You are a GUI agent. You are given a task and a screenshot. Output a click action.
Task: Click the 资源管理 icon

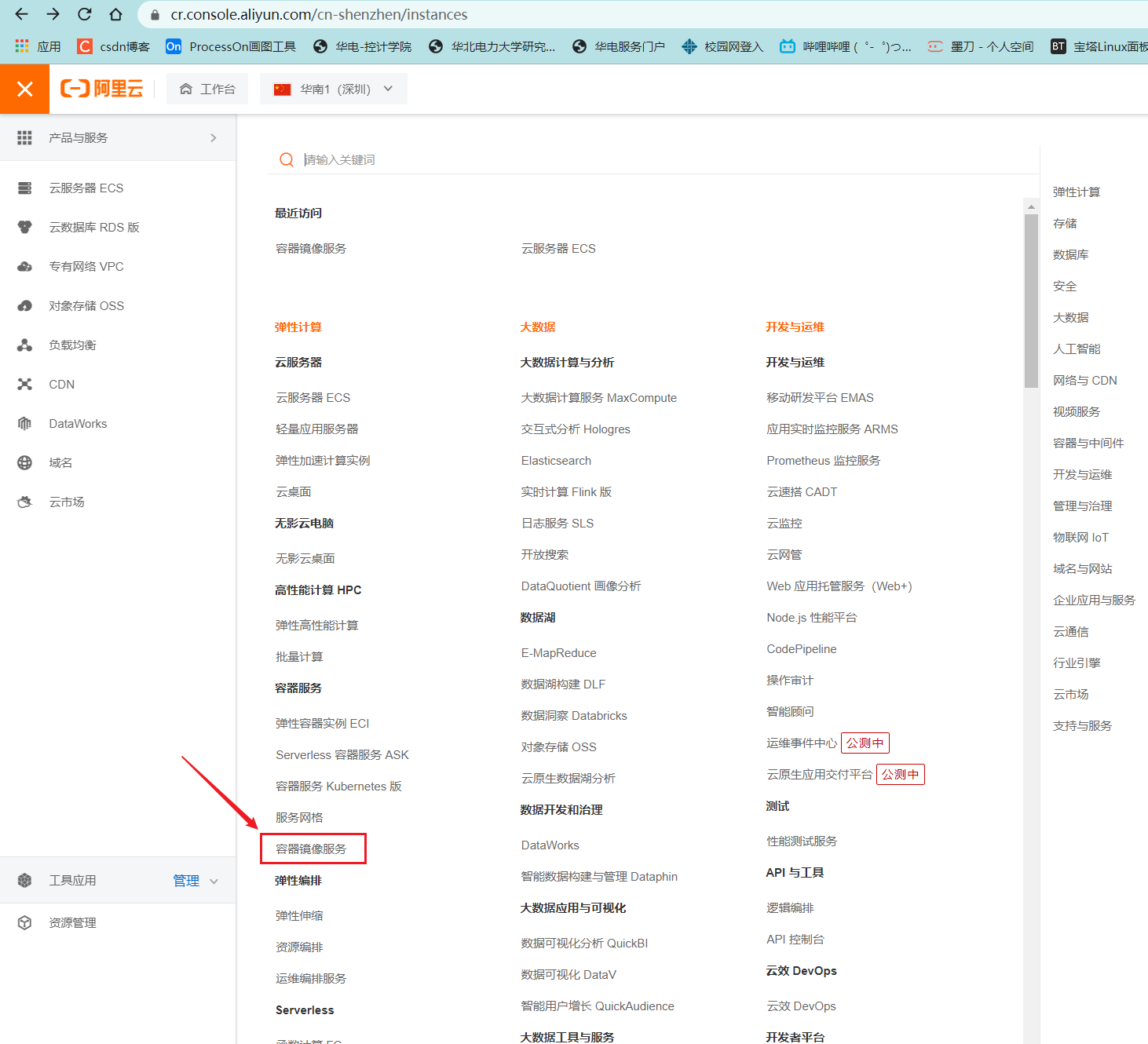pos(25,922)
